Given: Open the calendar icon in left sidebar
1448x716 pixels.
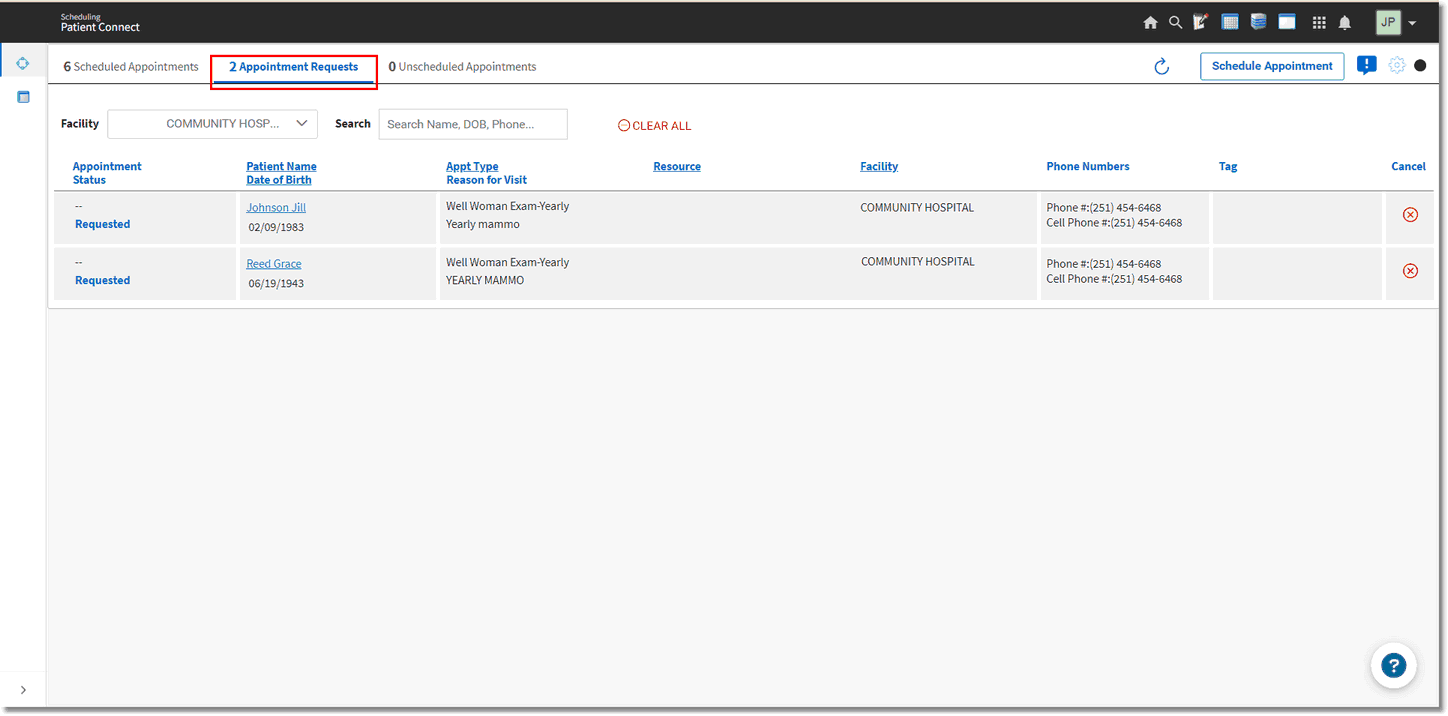Looking at the screenshot, I should [23, 97].
